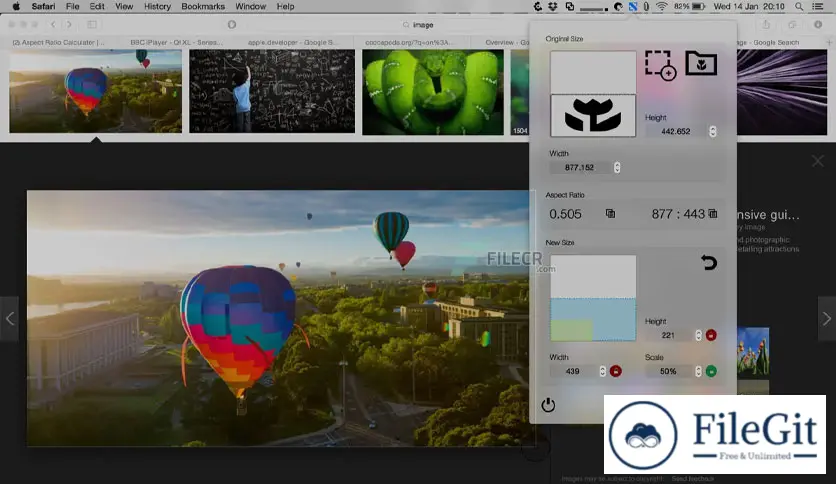836x484 pixels.
Task: Copy the 0.505 aspect ratio value
Action: point(610,214)
